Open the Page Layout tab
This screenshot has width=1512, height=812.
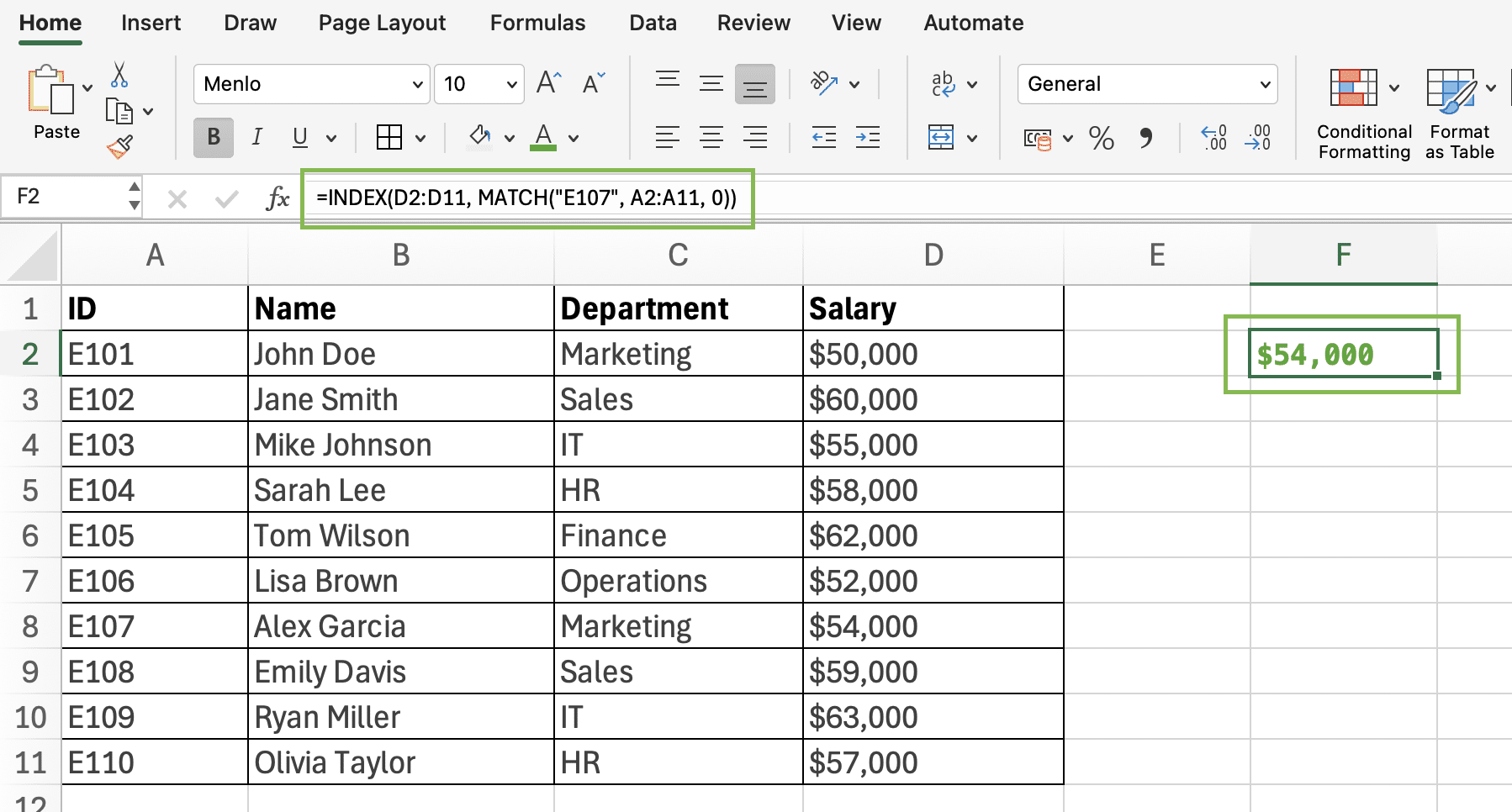pyautogui.click(x=382, y=23)
